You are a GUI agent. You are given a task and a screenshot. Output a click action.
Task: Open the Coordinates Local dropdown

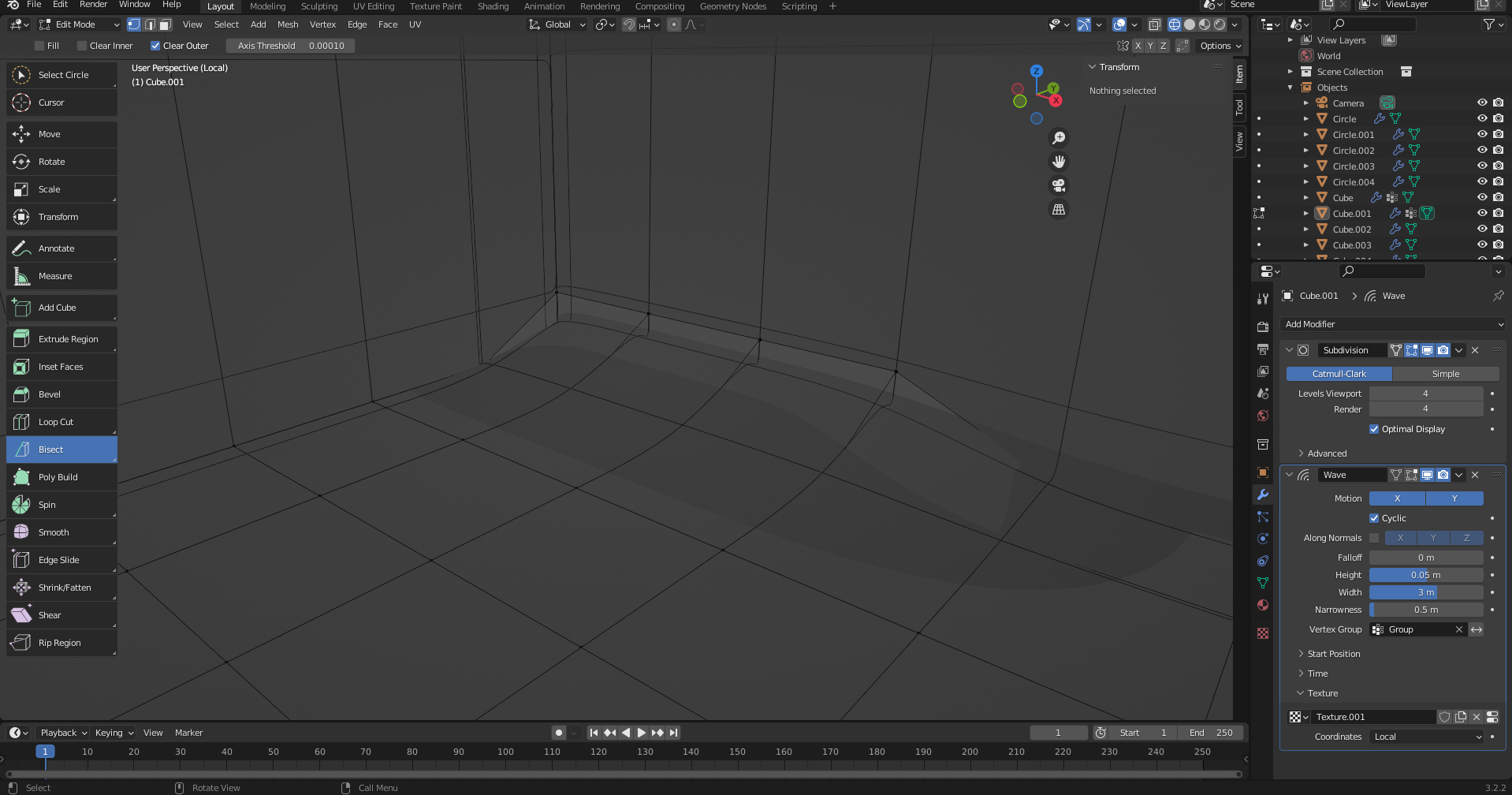click(x=1428, y=737)
